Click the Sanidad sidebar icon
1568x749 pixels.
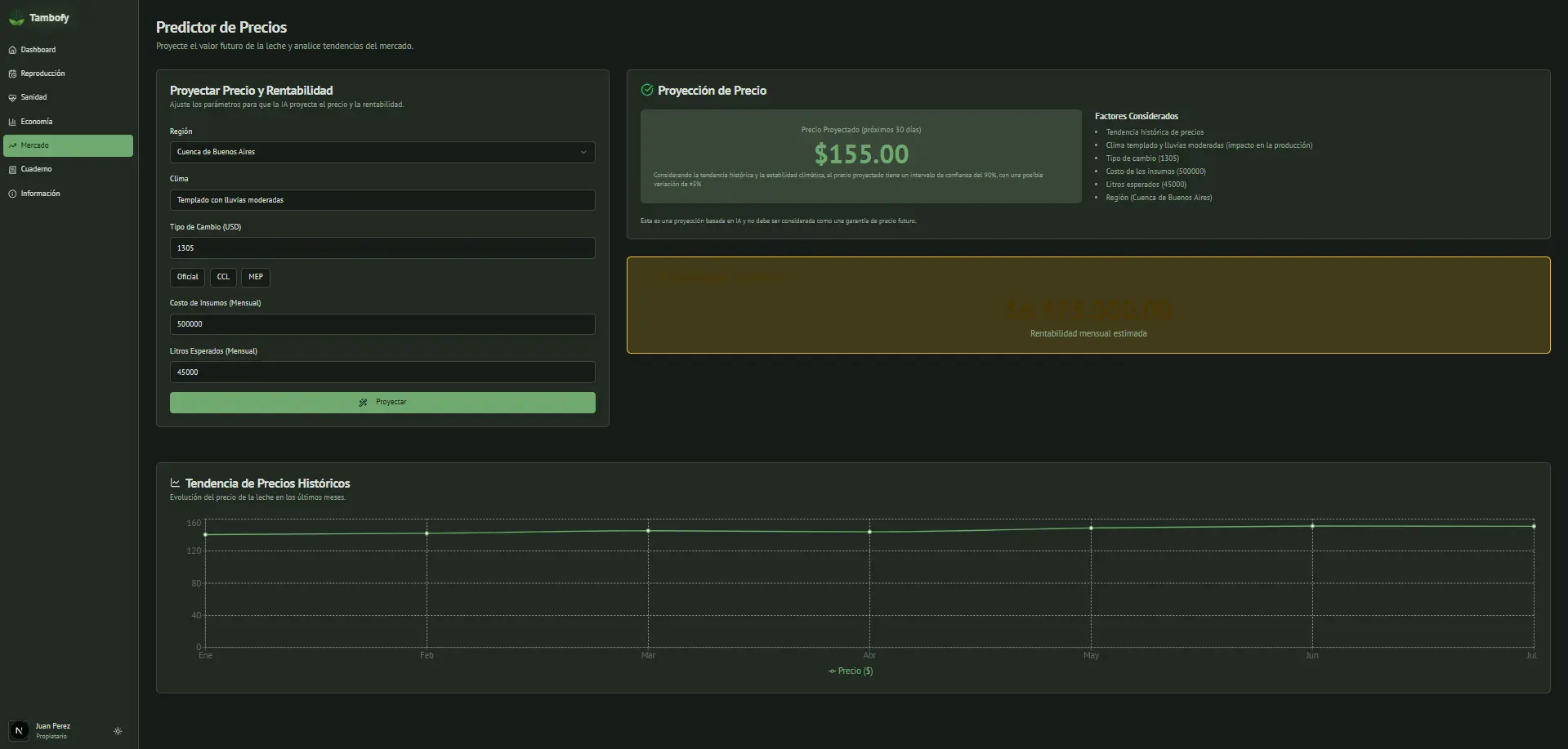12,97
